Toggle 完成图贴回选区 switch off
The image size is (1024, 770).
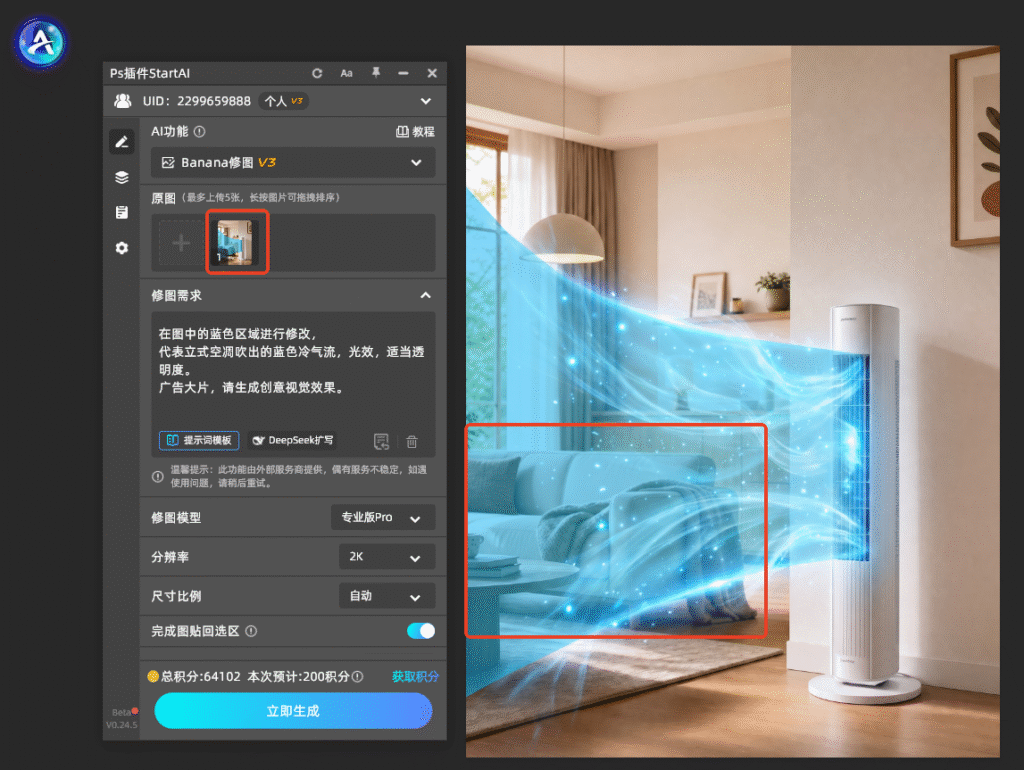pyautogui.click(x=421, y=631)
